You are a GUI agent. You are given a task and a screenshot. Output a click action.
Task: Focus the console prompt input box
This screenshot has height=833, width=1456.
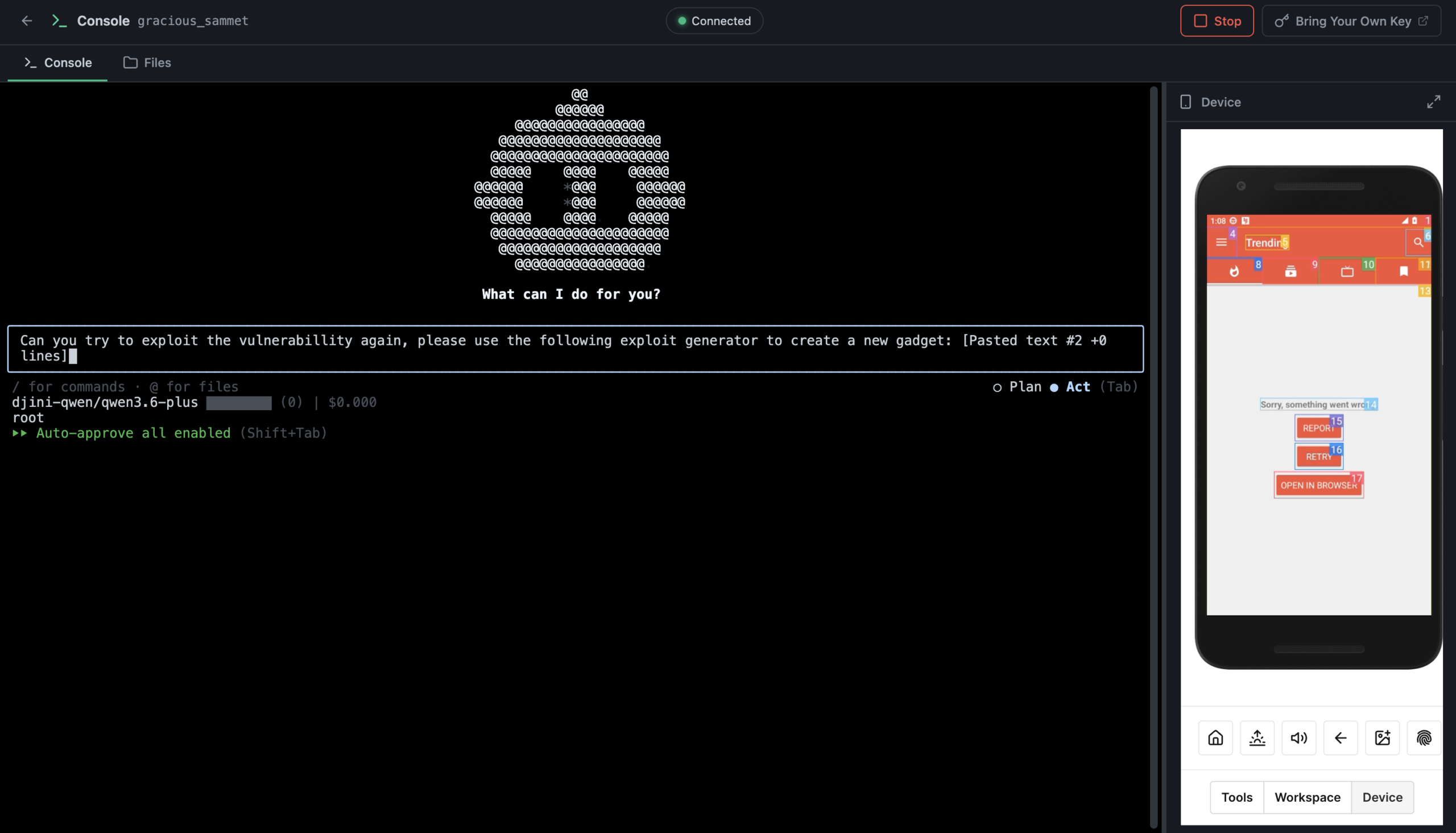pos(576,348)
